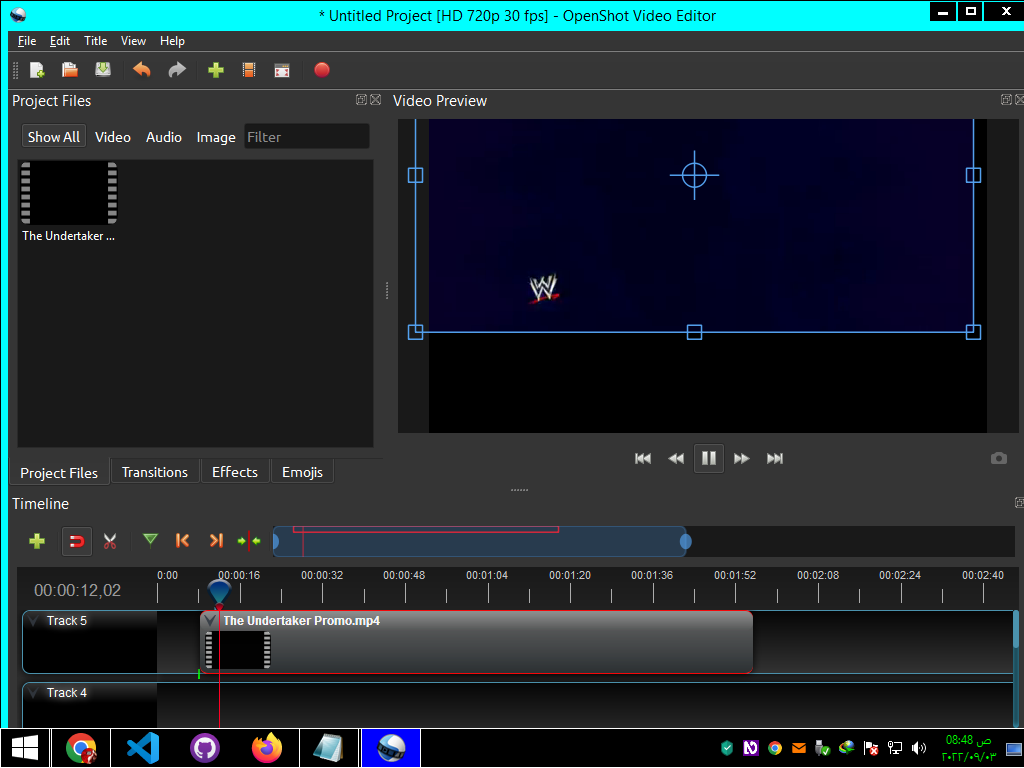Open Firefox from the taskbar
The width and height of the screenshot is (1024, 768).
tap(266, 748)
